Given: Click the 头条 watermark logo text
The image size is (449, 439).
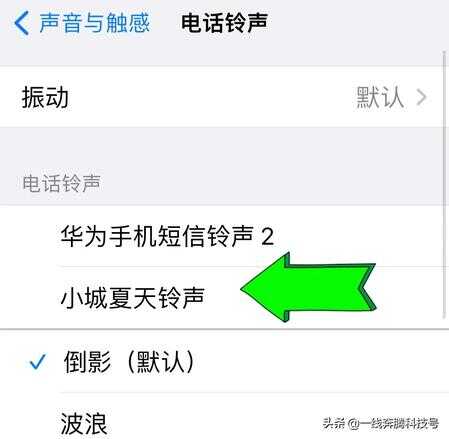Looking at the screenshot, I should [x=334, y=424].
